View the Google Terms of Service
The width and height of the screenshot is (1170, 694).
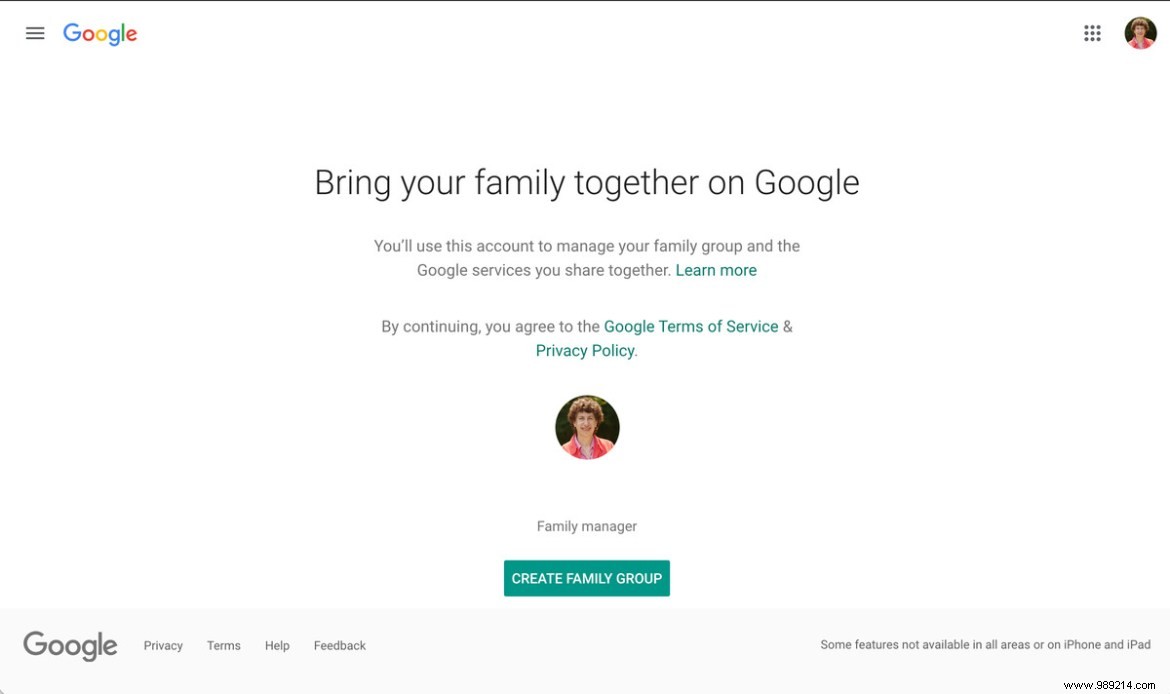691,326
